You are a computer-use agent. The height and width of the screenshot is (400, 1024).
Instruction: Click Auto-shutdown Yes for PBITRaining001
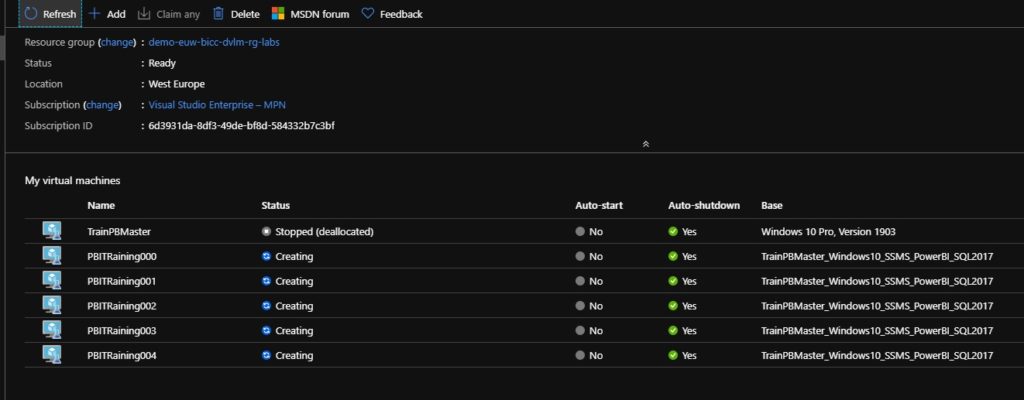[x=682, y=281]
